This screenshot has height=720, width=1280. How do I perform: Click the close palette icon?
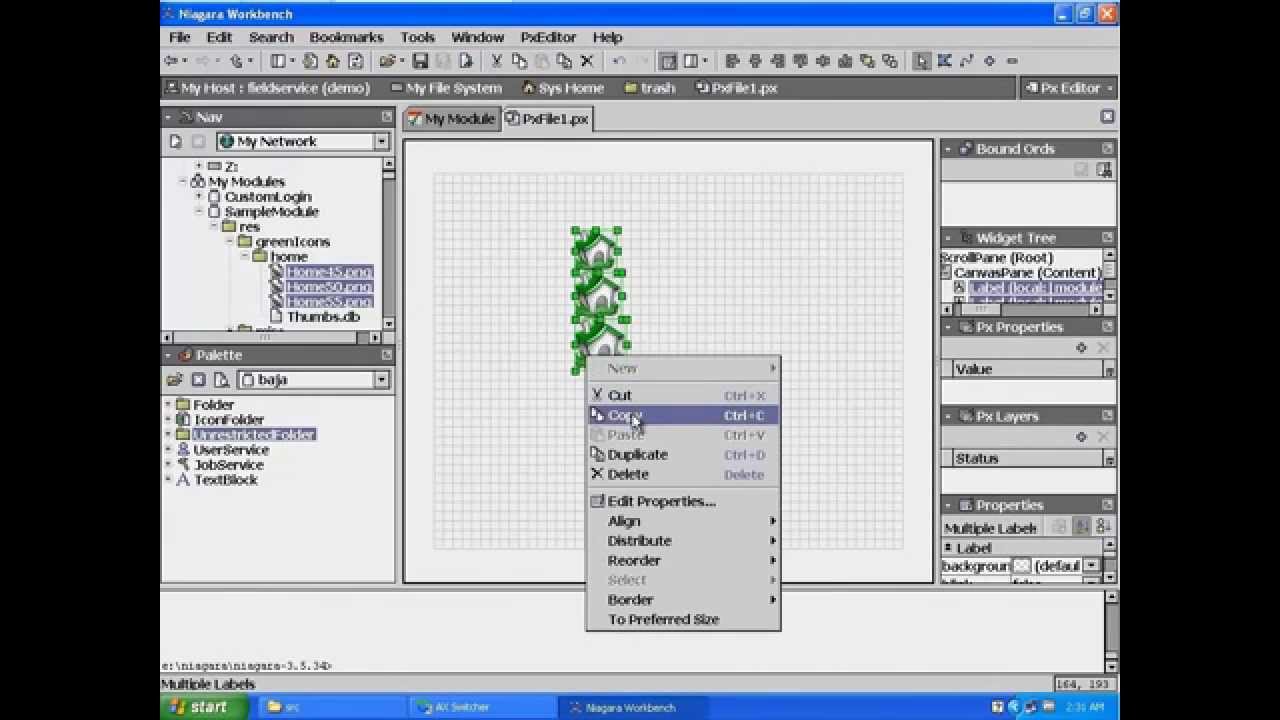pyautogui.click(x=198, y=380)
